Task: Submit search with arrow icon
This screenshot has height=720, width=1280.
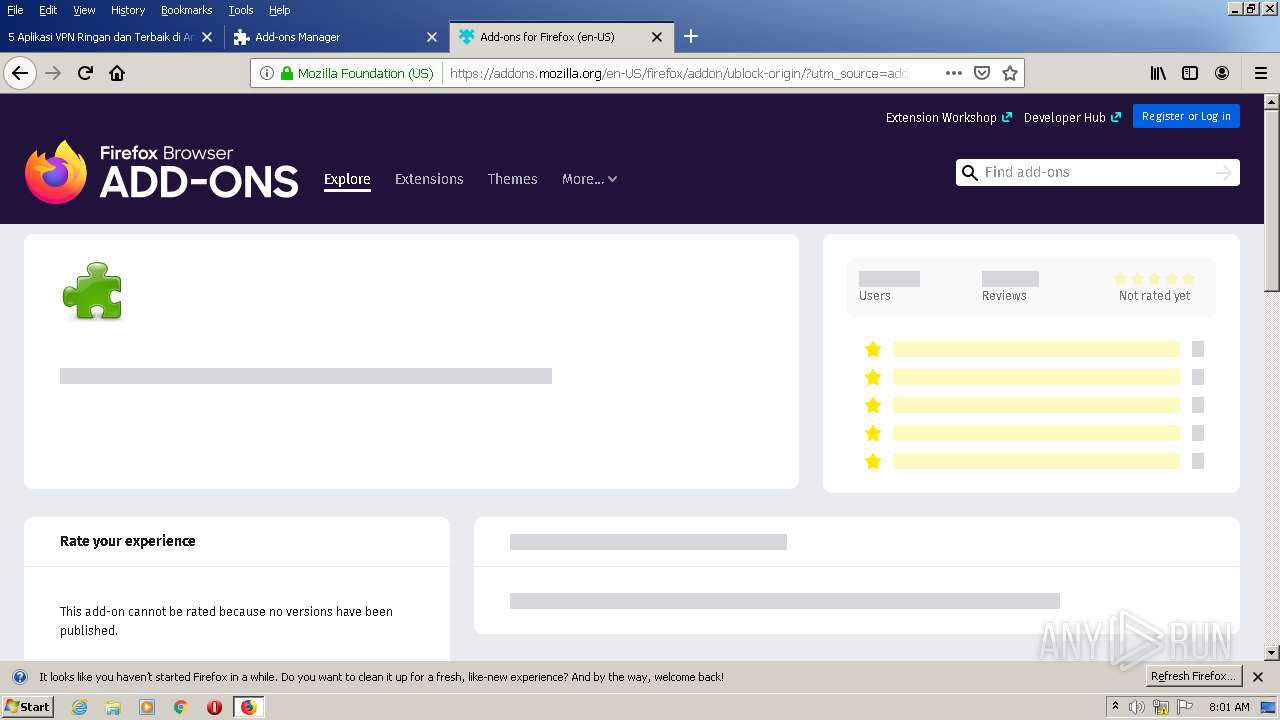Action: pos(1223,173)
